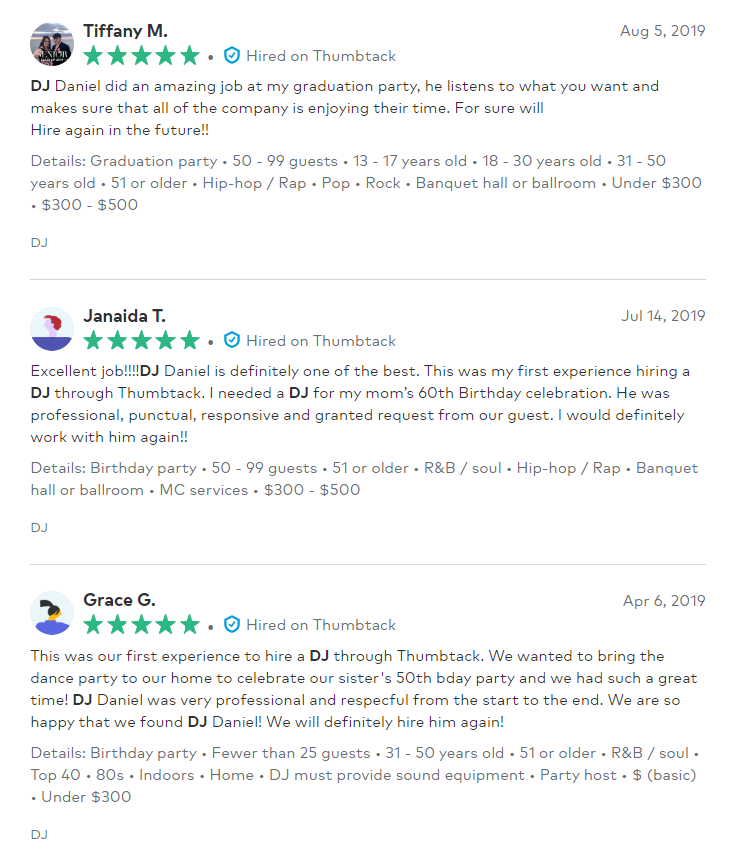Open reviewer name Grace G.
746x855 pixels.
(119, 600)
